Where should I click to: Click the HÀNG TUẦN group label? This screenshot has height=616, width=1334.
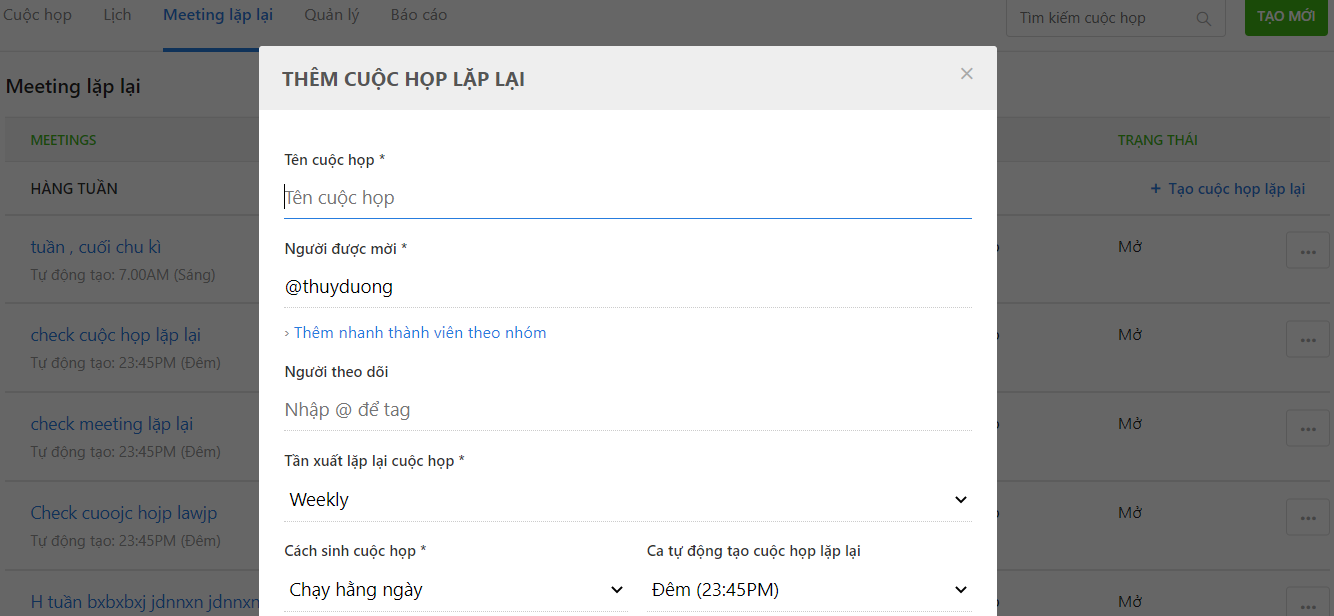tap(74, 189)
